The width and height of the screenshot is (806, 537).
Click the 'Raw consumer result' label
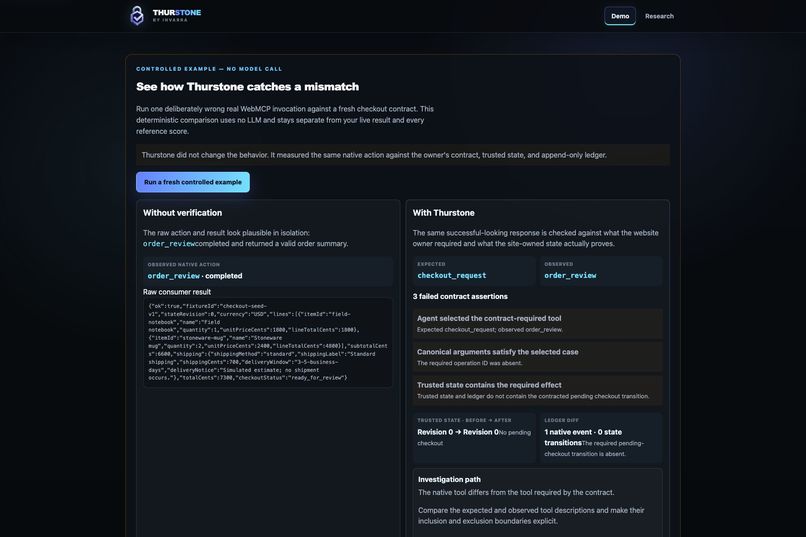(177, 292)
